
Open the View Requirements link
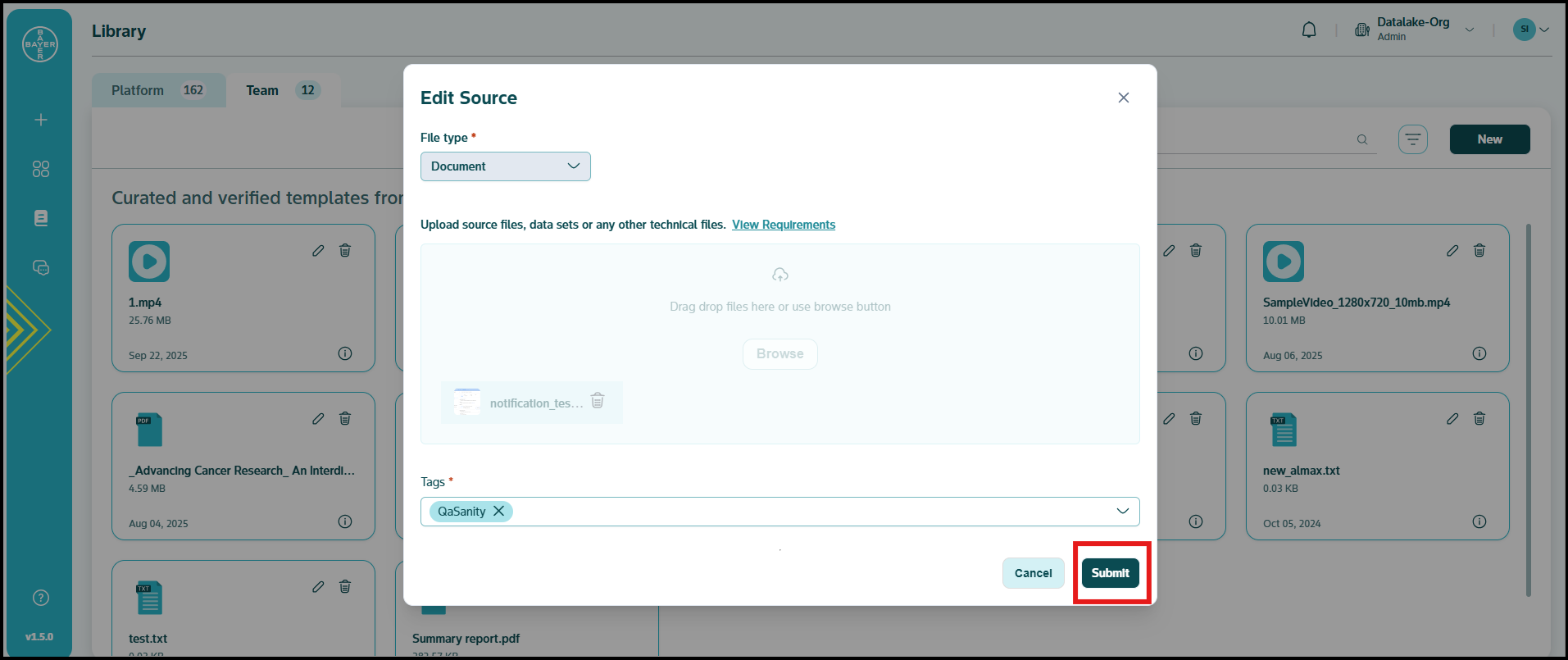pos(784,225)
